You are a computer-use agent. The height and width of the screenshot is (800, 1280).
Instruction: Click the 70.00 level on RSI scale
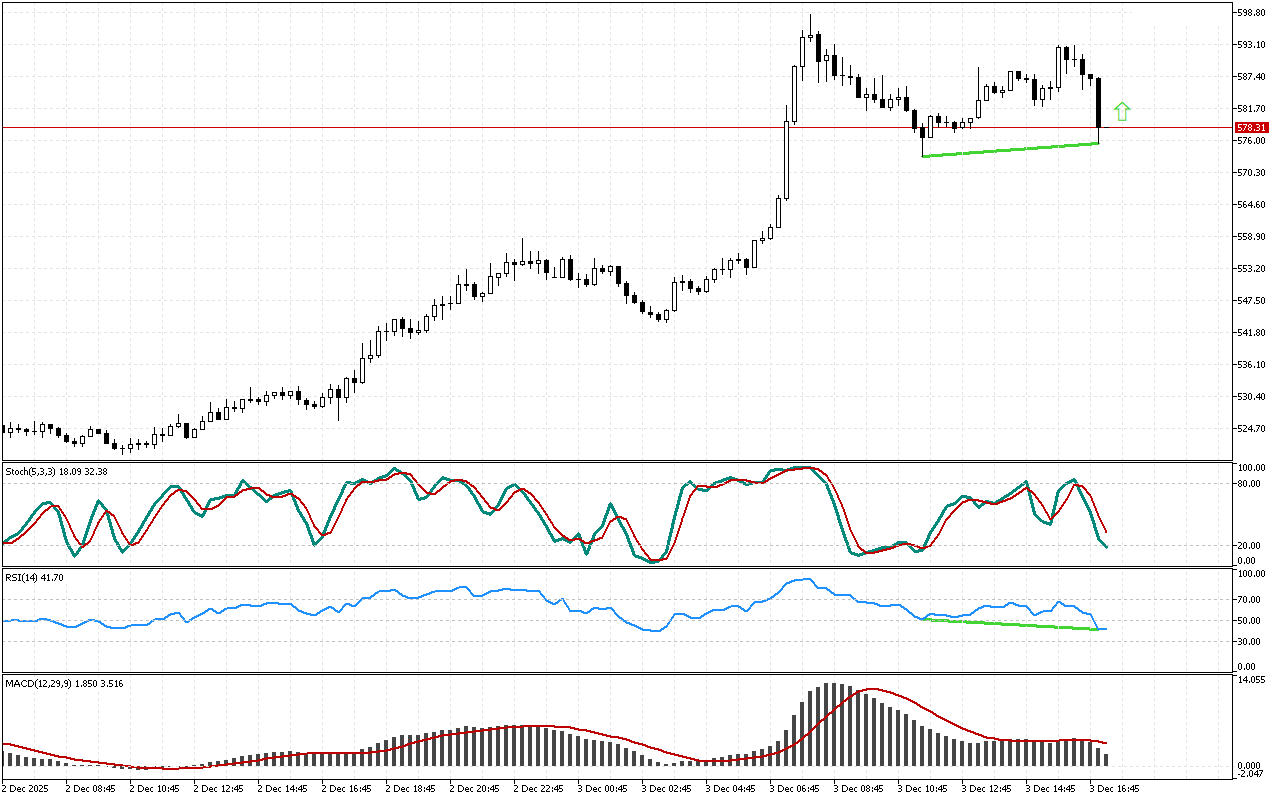(1249, 600)
